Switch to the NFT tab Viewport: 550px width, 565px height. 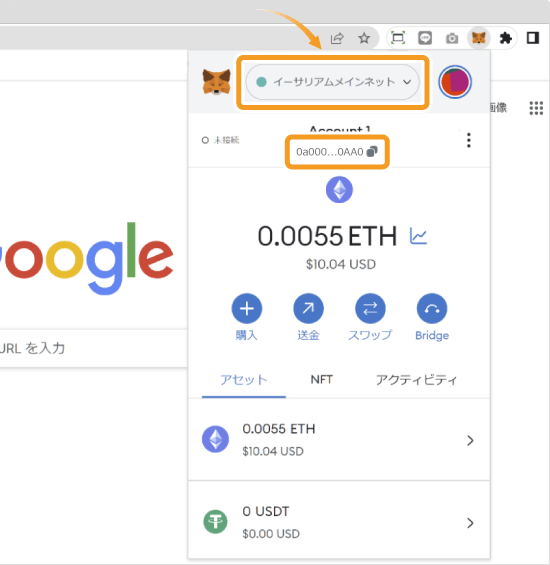click(x=321, y=379)
